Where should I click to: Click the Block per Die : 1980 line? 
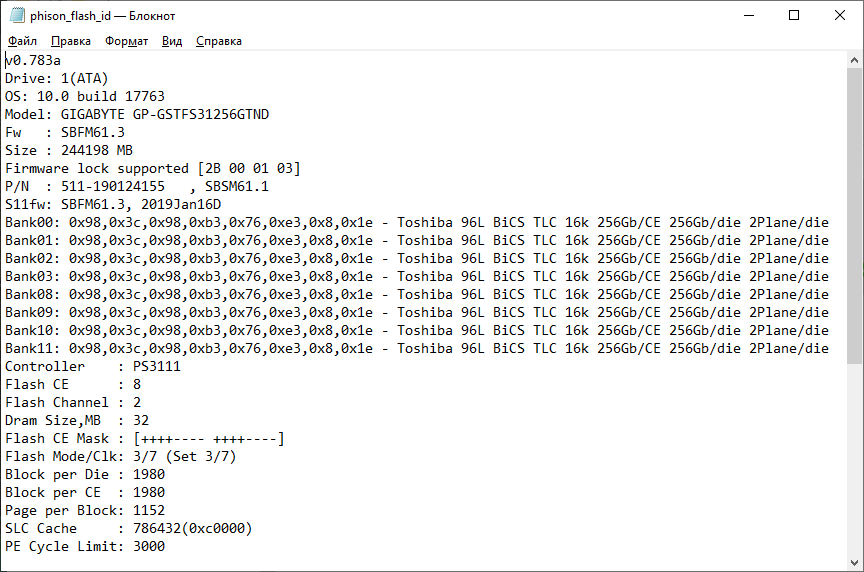(x=85, y=474)
